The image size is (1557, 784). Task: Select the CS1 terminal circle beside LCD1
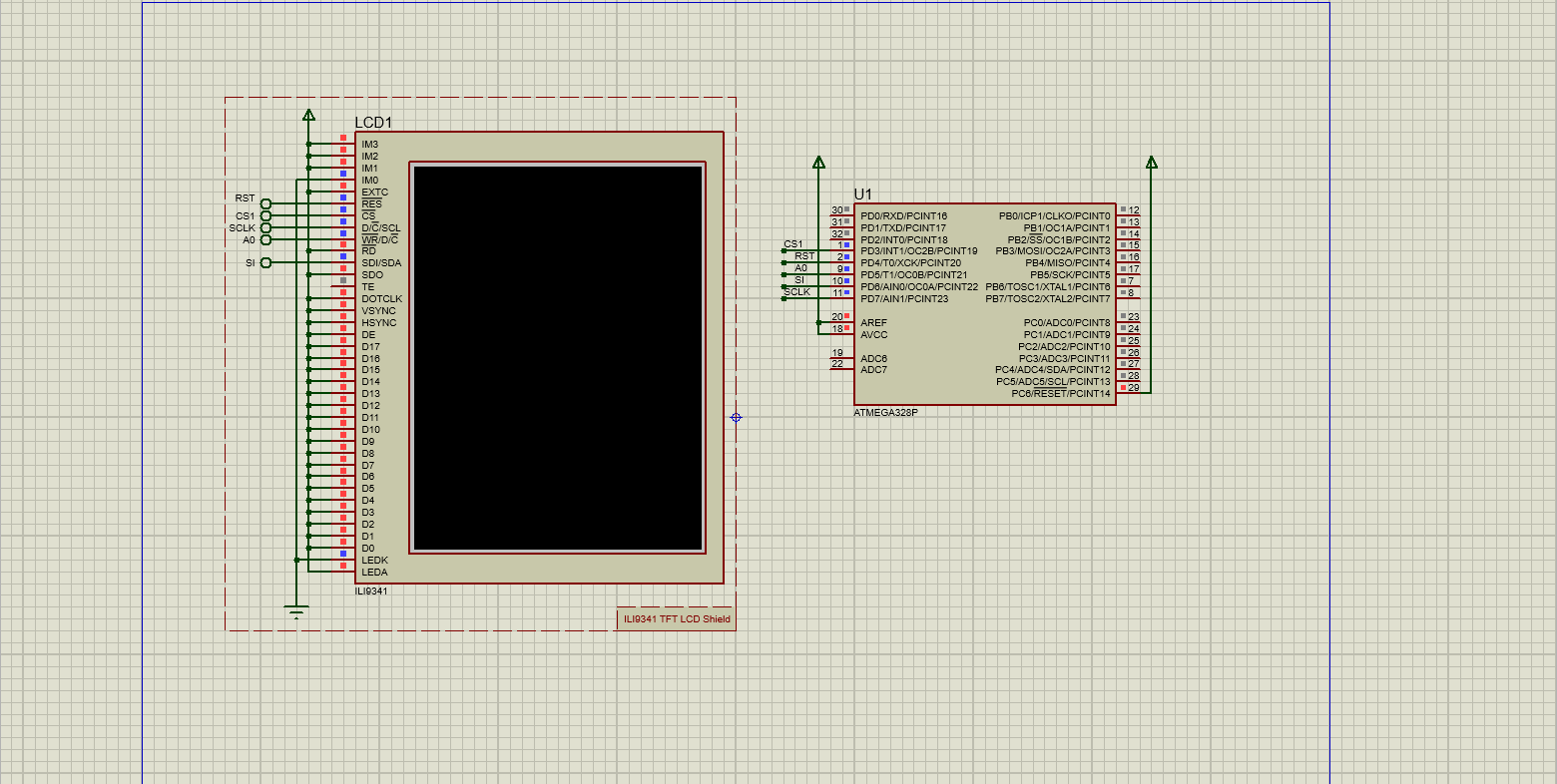tap(265, 215)
